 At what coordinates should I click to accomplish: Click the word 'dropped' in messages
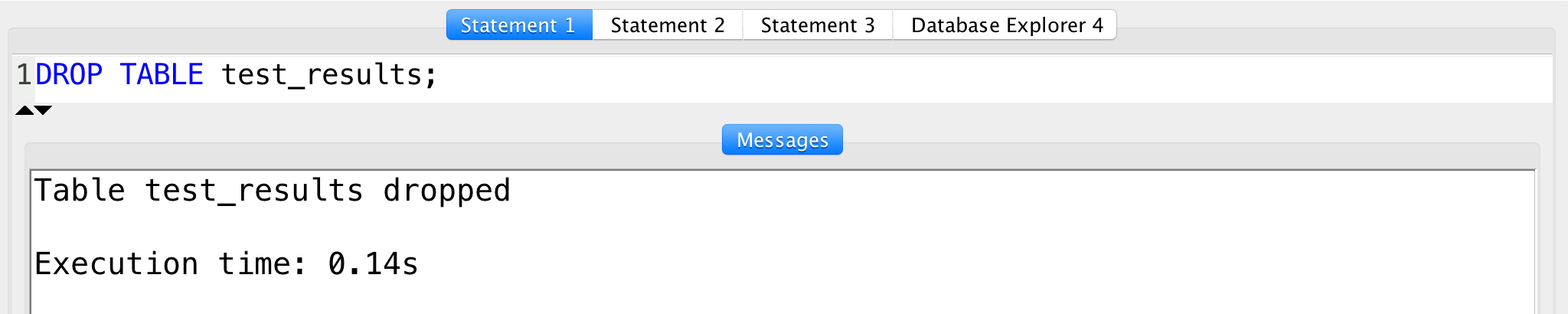coord(446,191)
